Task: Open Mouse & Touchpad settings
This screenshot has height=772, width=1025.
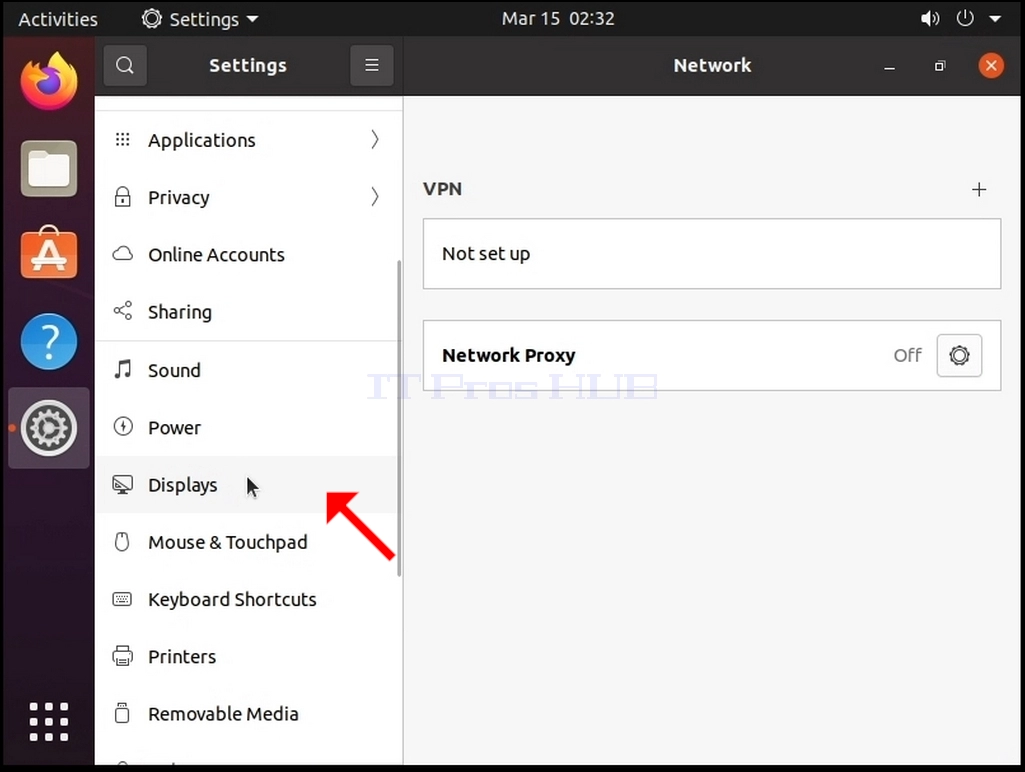Action: tap(246, 542)
